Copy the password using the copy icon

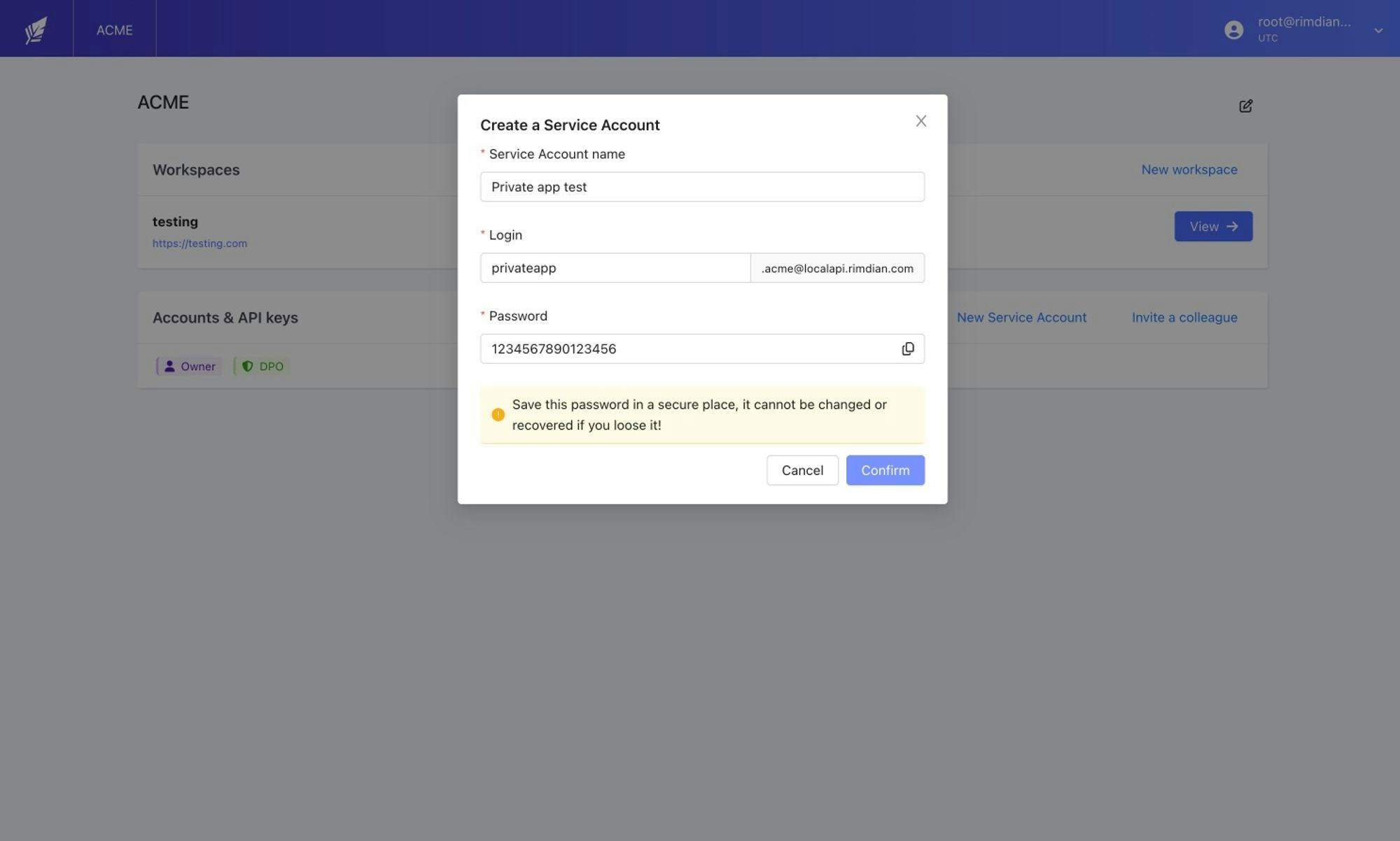908,348
